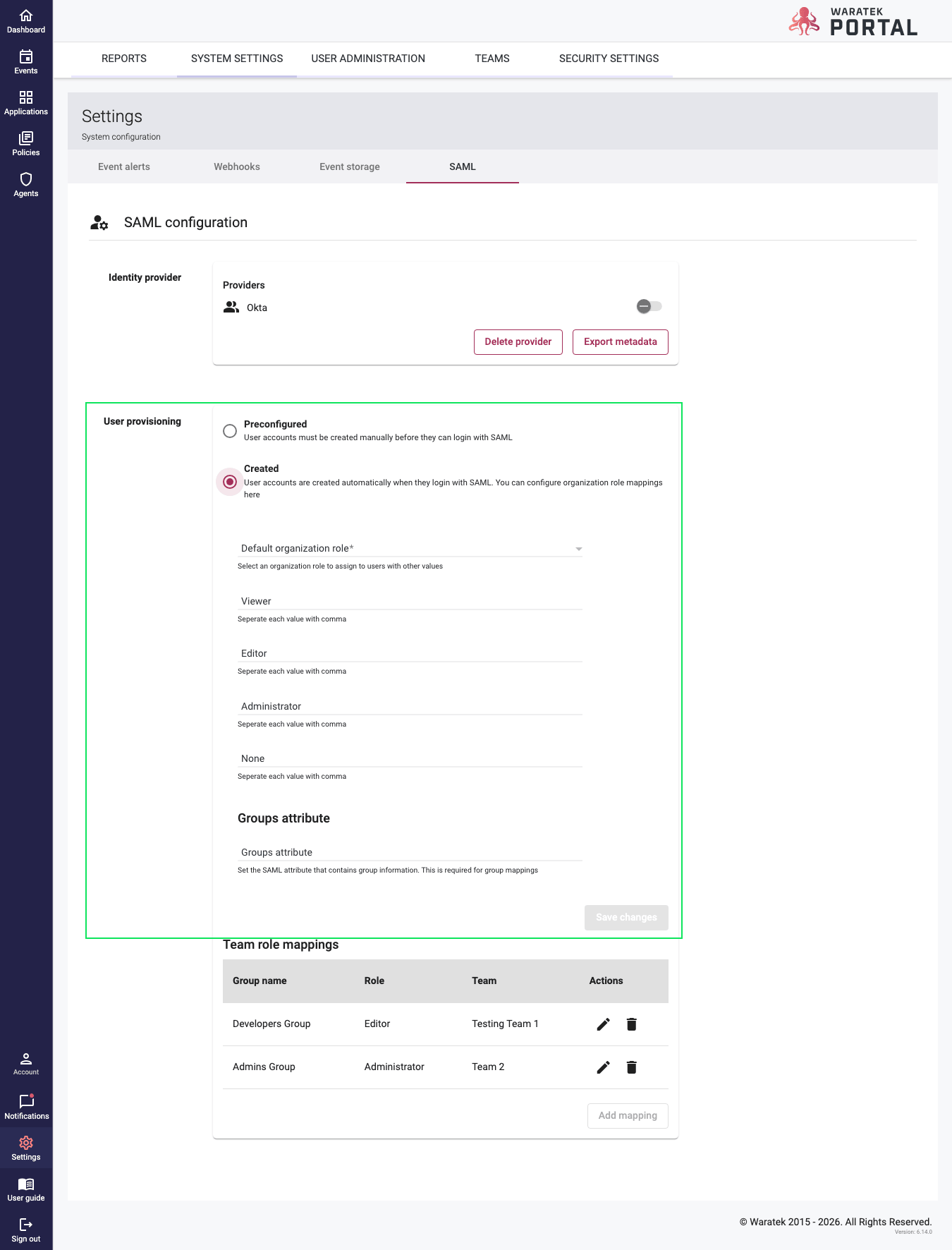
Task: Select the Created radio option
Action: tap(230, 482)
